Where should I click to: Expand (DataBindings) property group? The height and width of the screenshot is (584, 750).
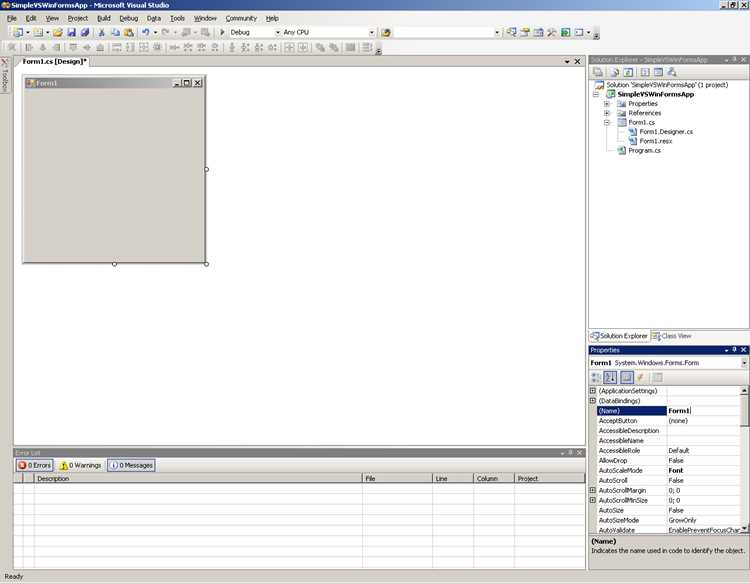[593, 401]
